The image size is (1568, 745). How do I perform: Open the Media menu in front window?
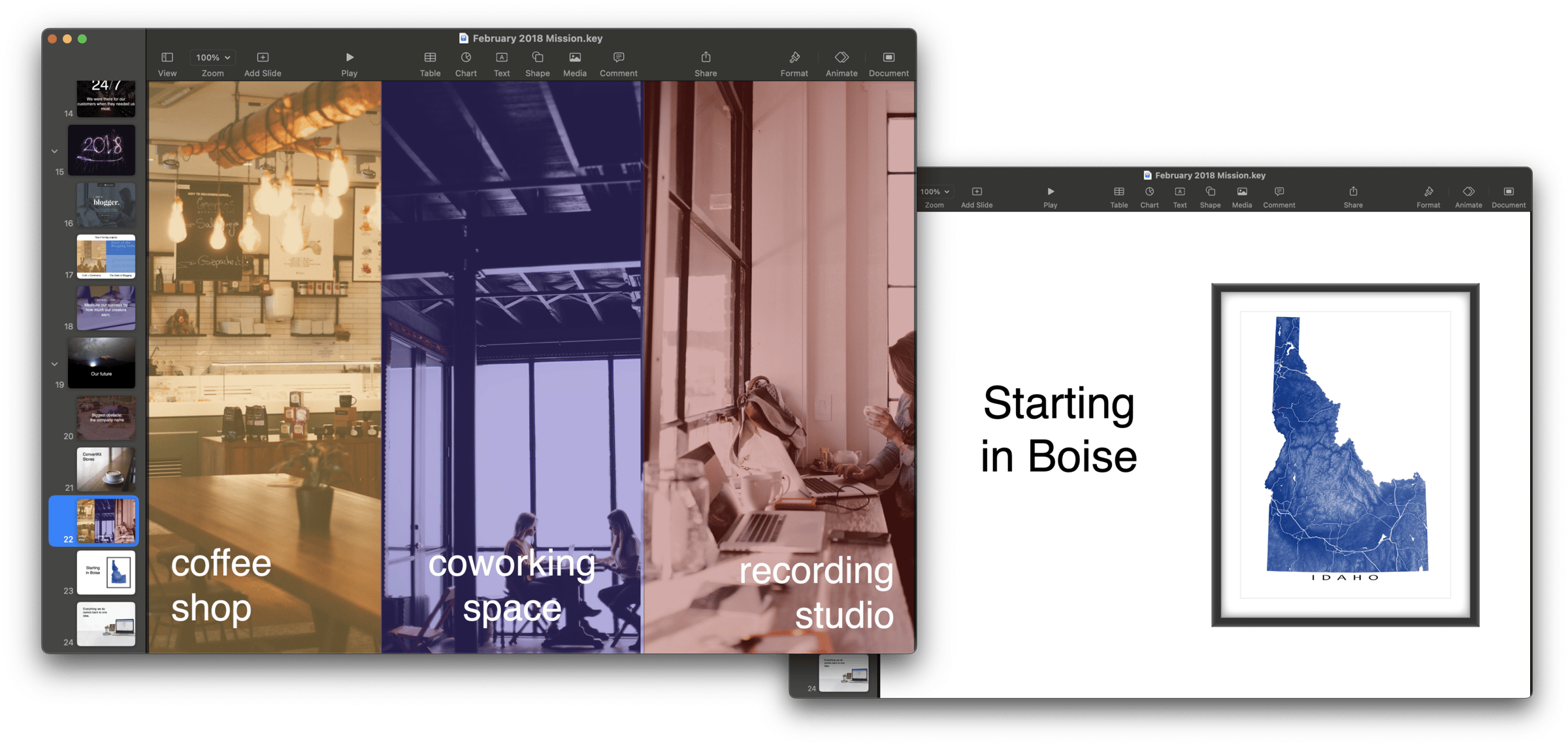(x=575, y=58)
